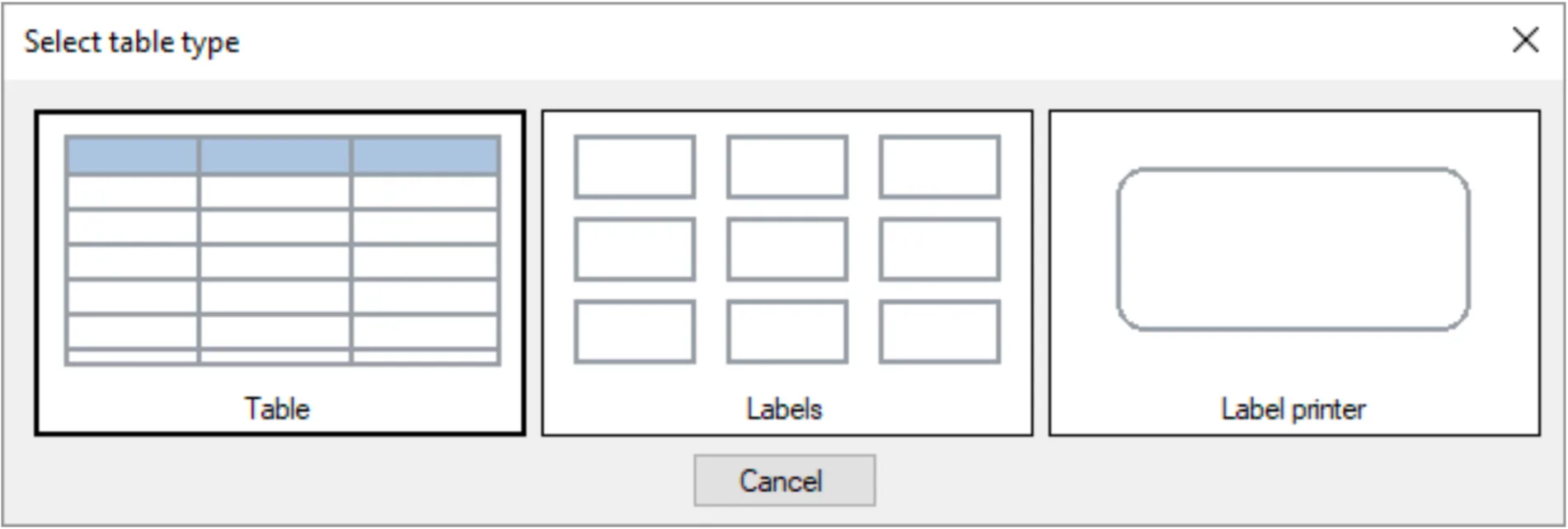The image size is (1568, 529).
Task: Click the "Select table type" title text
Action: (x=132, y=41)
